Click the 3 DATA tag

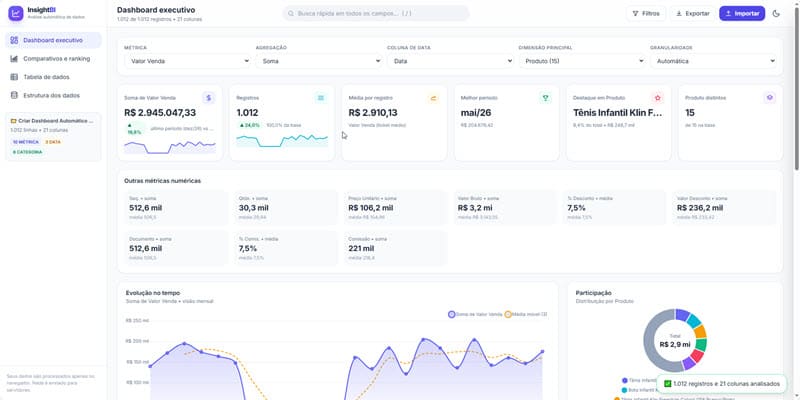coord(53,142)
